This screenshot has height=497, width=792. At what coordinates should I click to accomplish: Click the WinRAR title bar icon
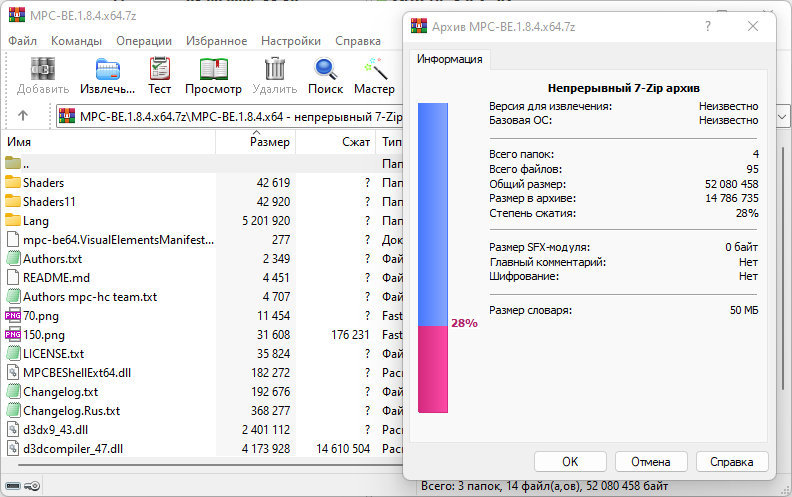[x=17, y=15]
